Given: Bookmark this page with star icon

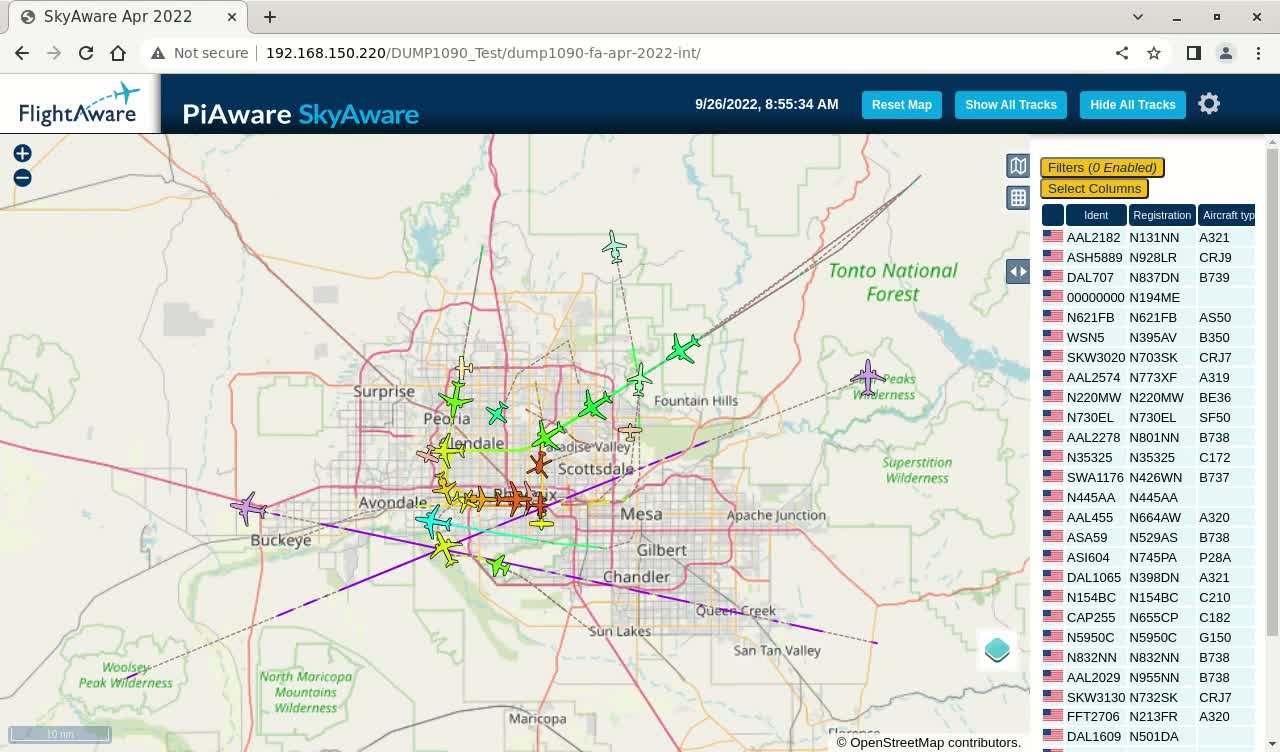Looking at the screenshot, I should (x=1154, y=53).
